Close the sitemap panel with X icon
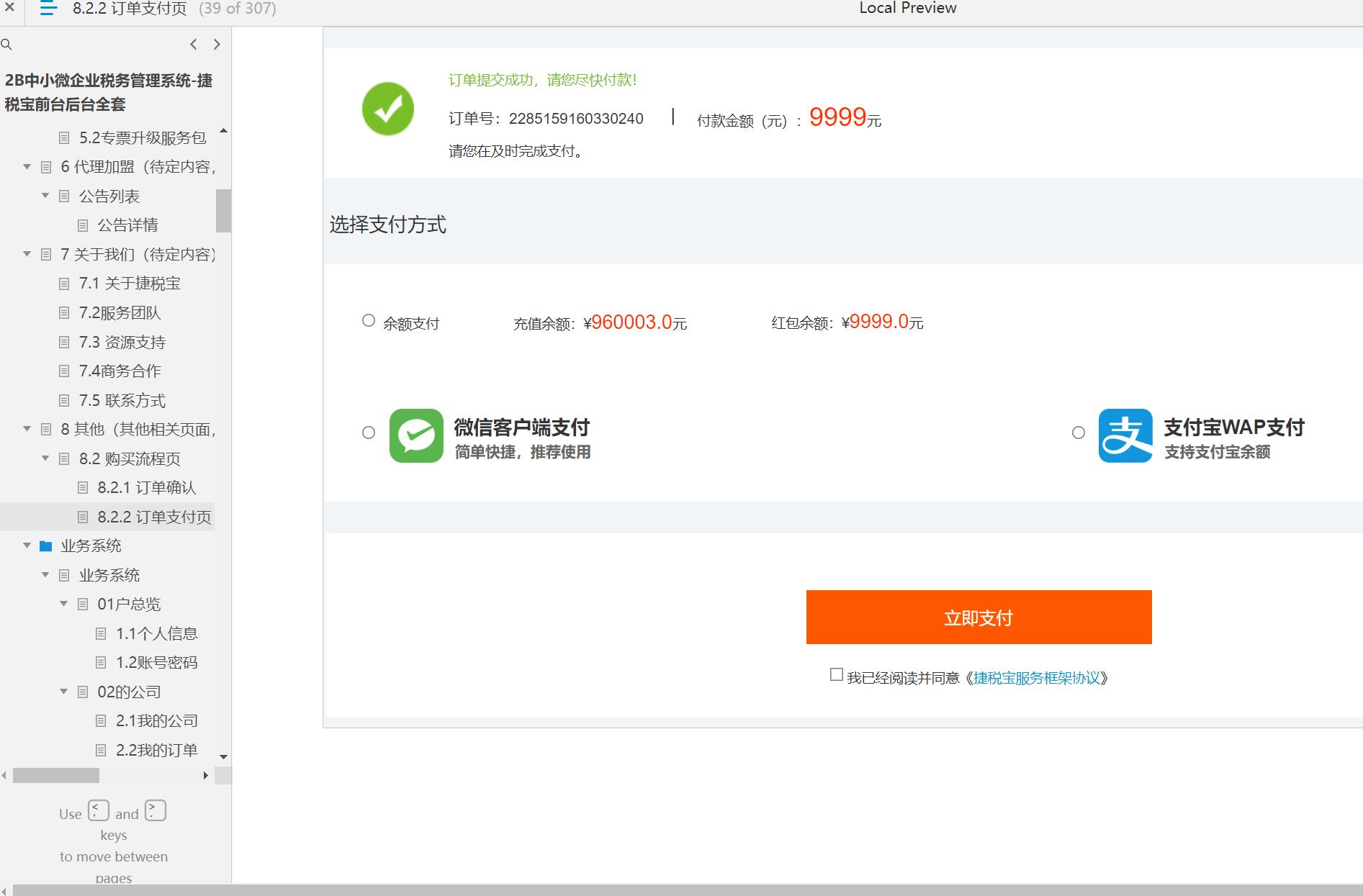This screenshot has height=896, width=1363. pos(9,8)
